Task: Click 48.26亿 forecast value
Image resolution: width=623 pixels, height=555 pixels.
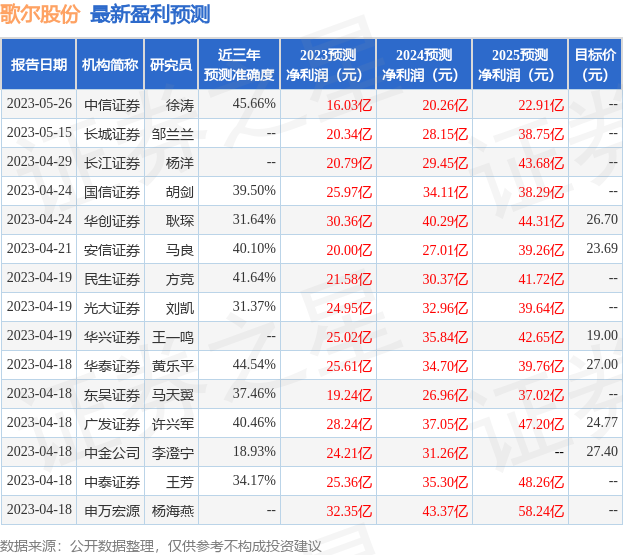Action: [541, 482]
